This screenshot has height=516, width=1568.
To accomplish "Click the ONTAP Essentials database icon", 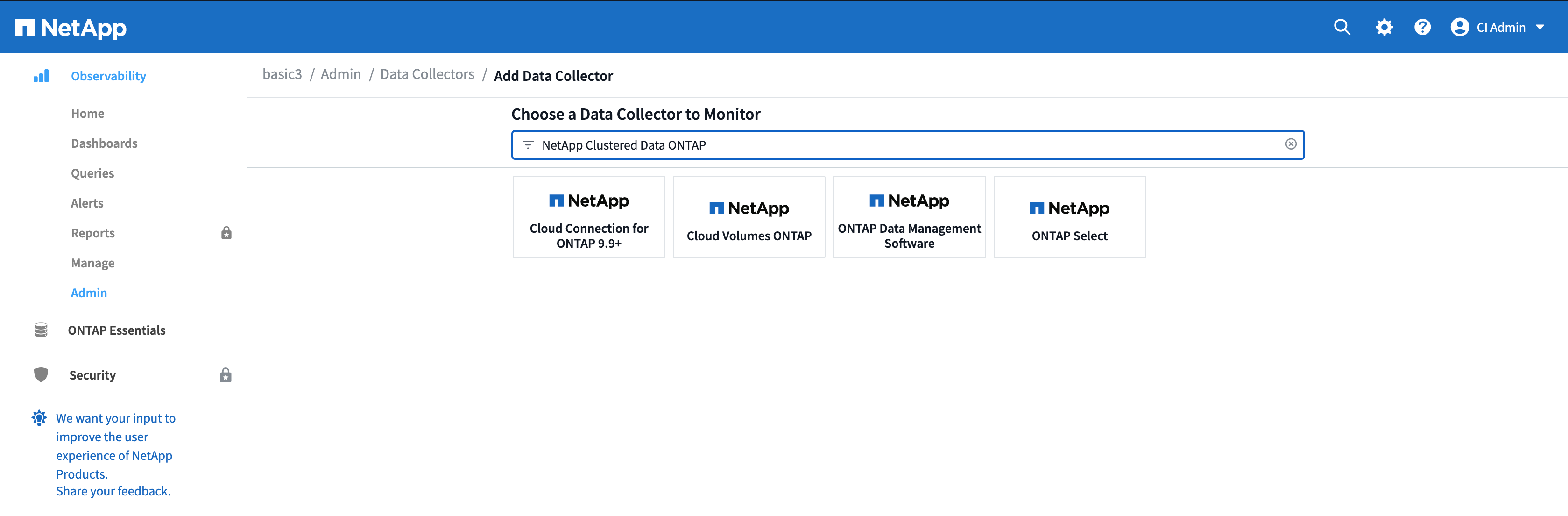I will (41, 330).
